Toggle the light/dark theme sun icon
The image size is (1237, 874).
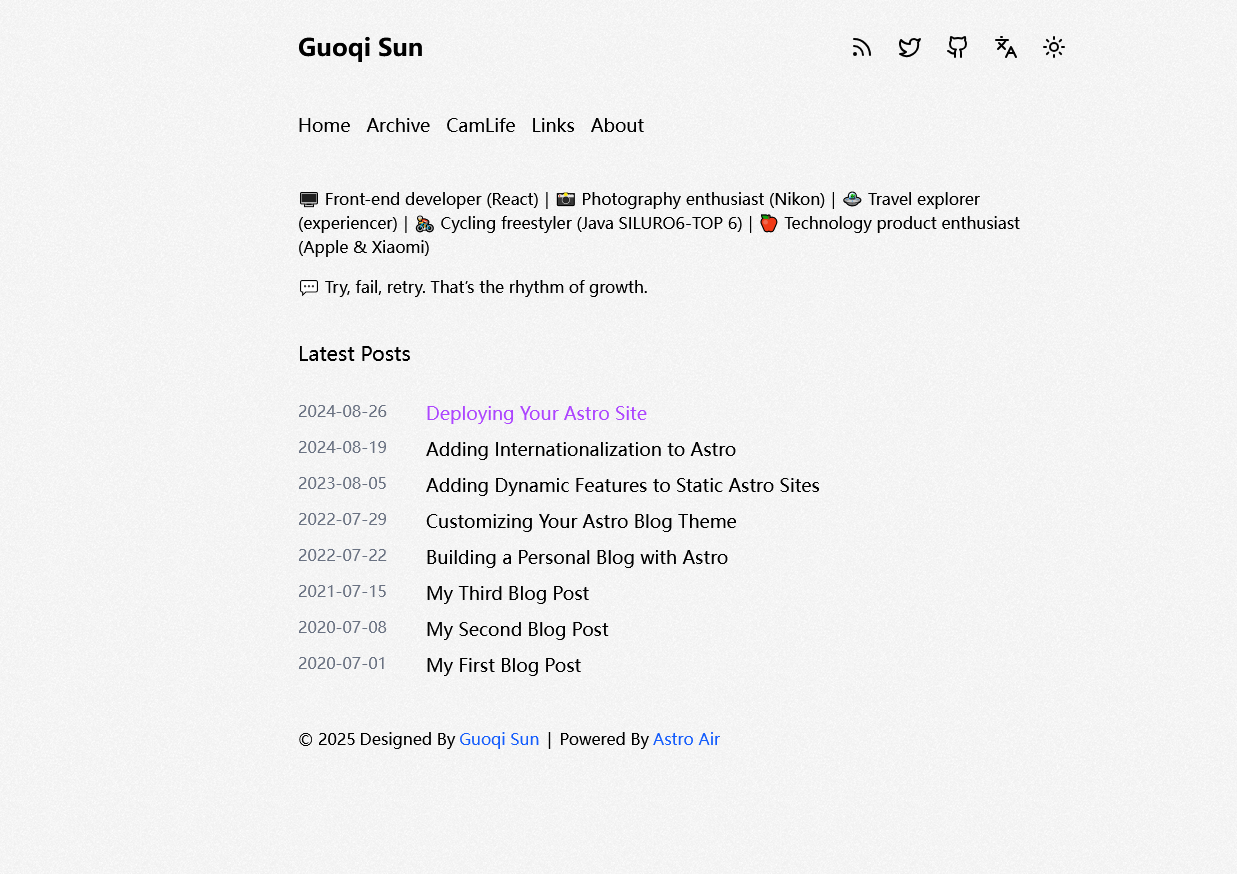click(x=1053, y=48)
